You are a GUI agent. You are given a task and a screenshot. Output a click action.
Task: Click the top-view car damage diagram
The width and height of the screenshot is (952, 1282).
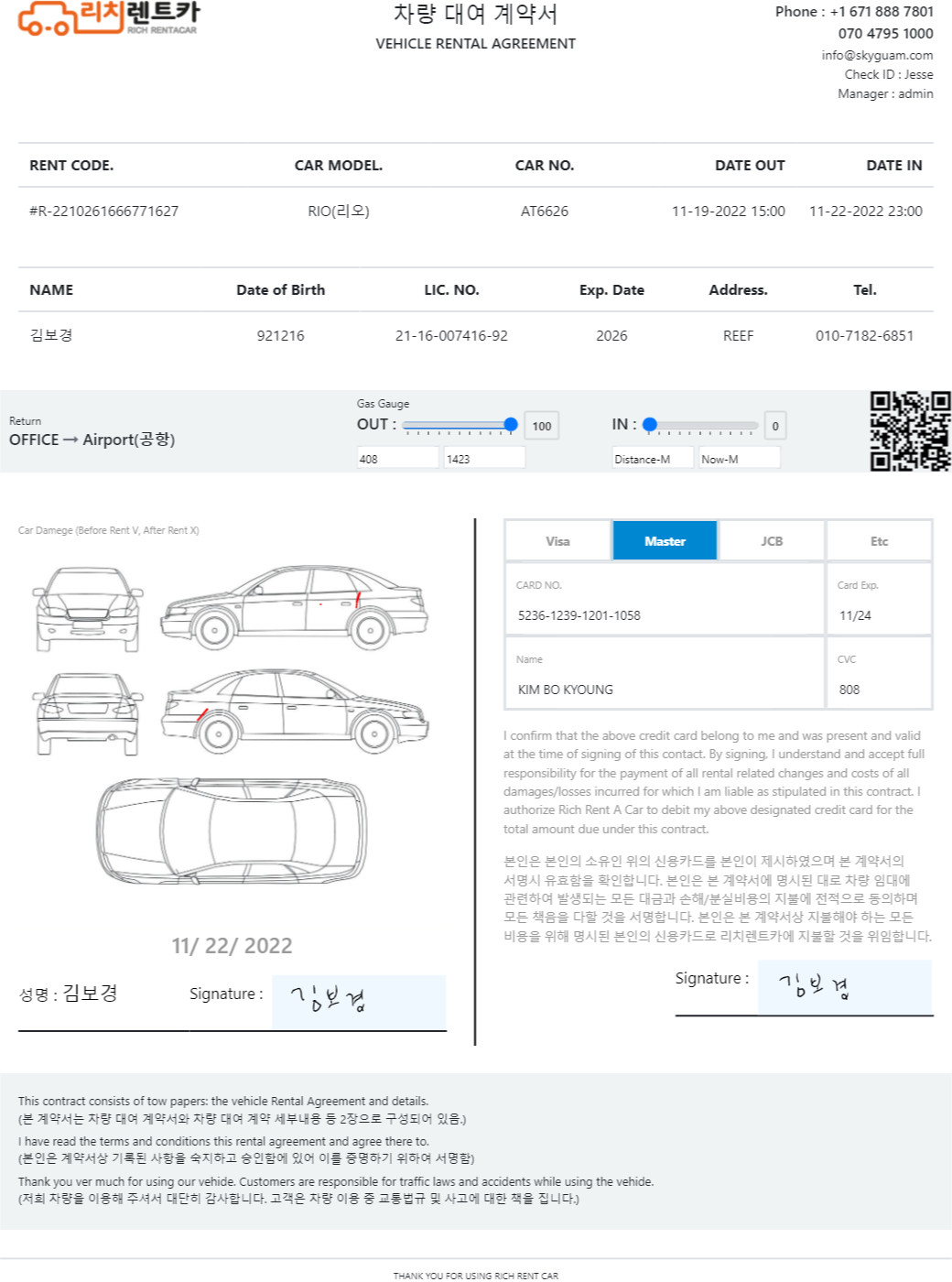pyautogui.click(x=233, y=831)
